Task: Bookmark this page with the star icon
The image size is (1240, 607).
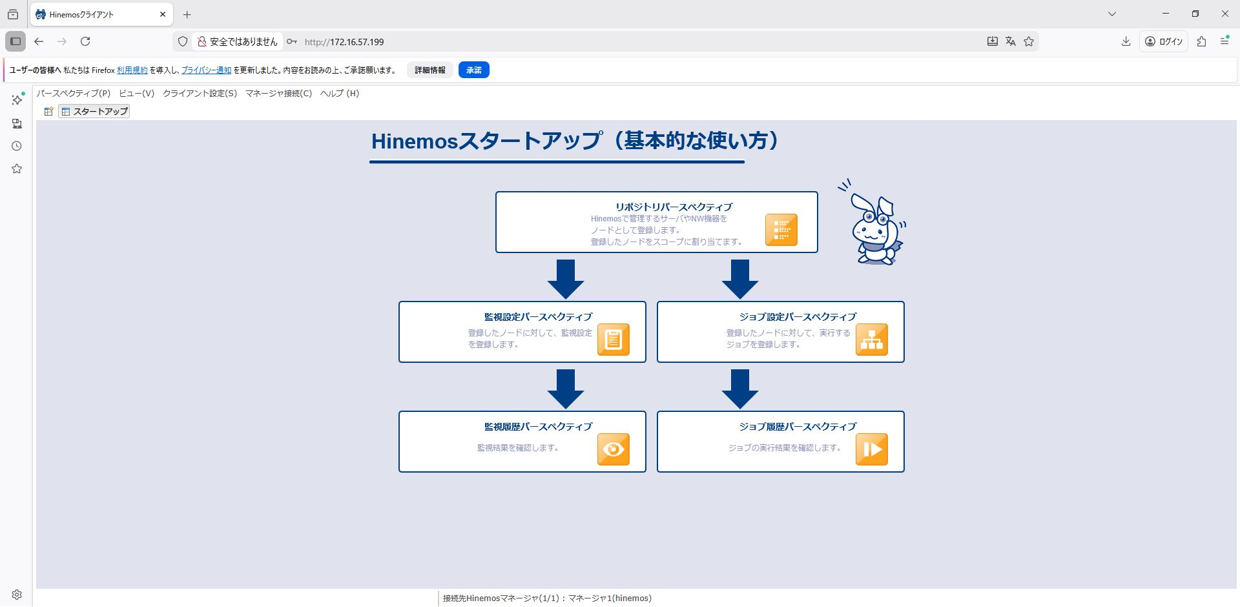Action: (x=1029, y=42)
